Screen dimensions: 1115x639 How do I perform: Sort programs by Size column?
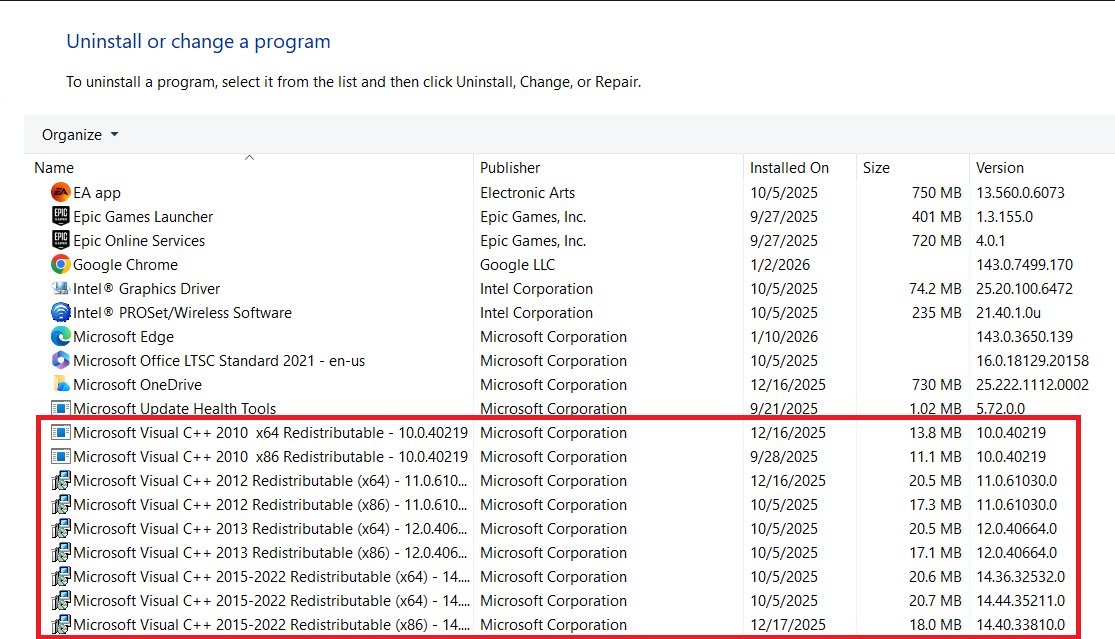click(x=876, y=168)
